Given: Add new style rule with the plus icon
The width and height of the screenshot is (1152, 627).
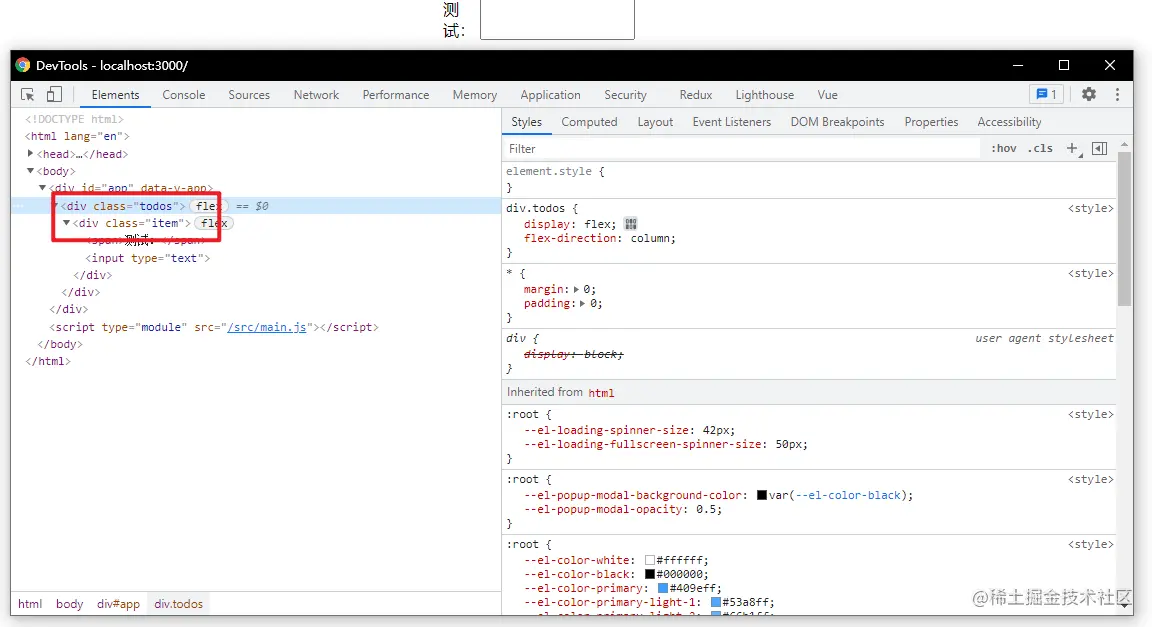Looking at the screenshot, I should (1072, 148).
